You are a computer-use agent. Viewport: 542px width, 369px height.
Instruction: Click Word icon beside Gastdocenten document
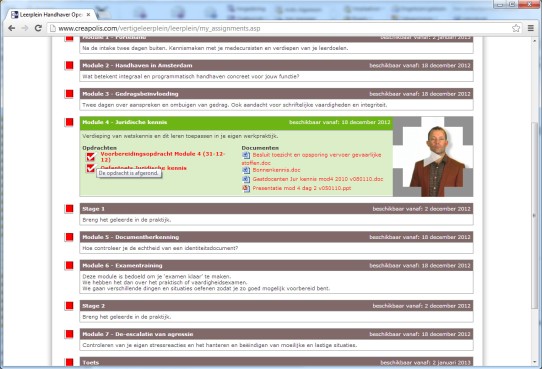tap(246, 179)
